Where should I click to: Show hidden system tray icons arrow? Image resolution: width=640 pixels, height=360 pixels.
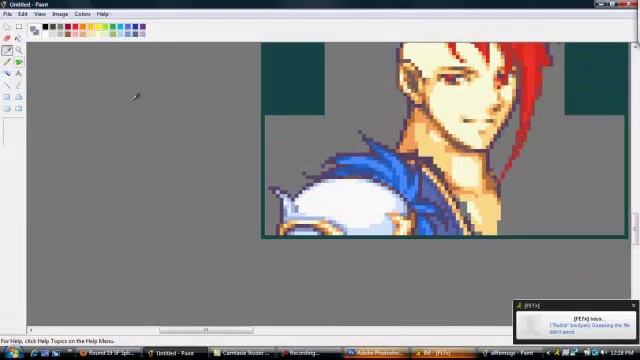pyautogui.click(x=548, y=353)
